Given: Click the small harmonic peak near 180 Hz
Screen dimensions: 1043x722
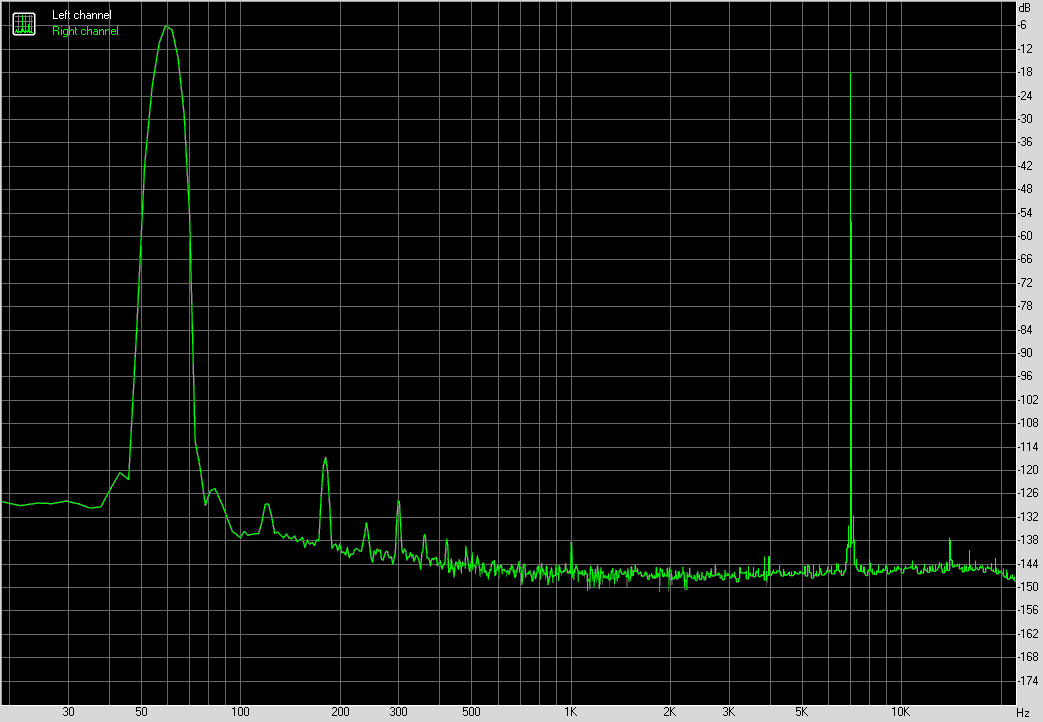Looking at the screenshot, I should tap(325, 458).
